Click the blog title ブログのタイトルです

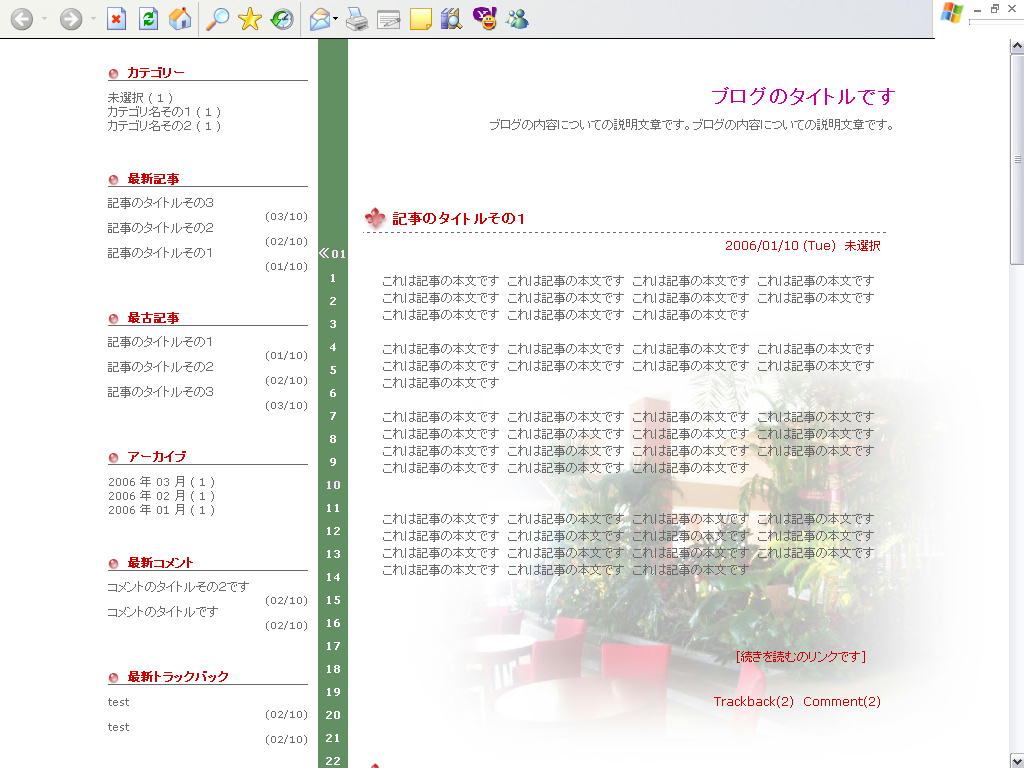[x=802, y=97]
